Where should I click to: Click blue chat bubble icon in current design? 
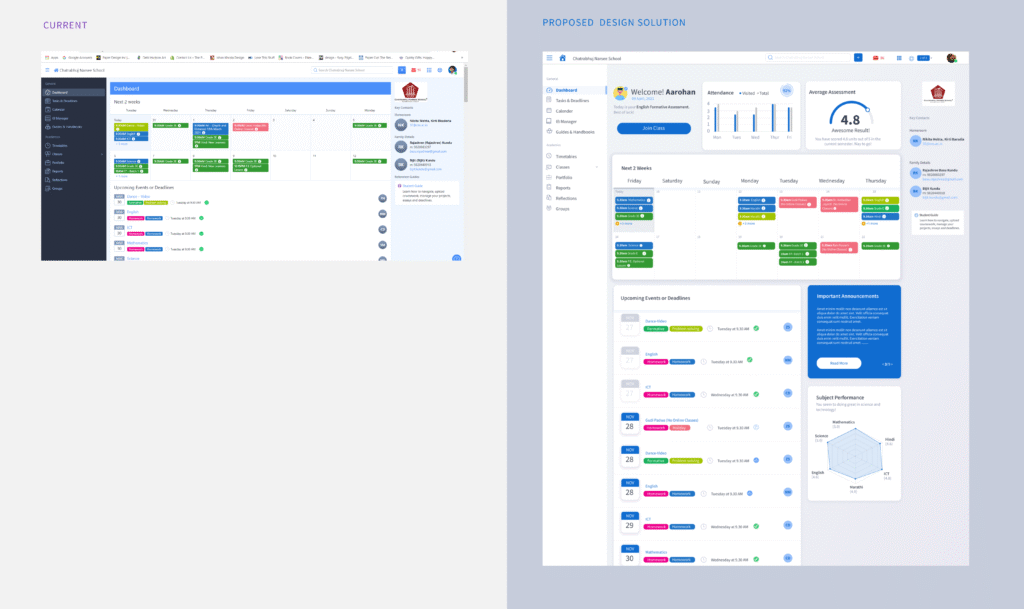(456, 258)
